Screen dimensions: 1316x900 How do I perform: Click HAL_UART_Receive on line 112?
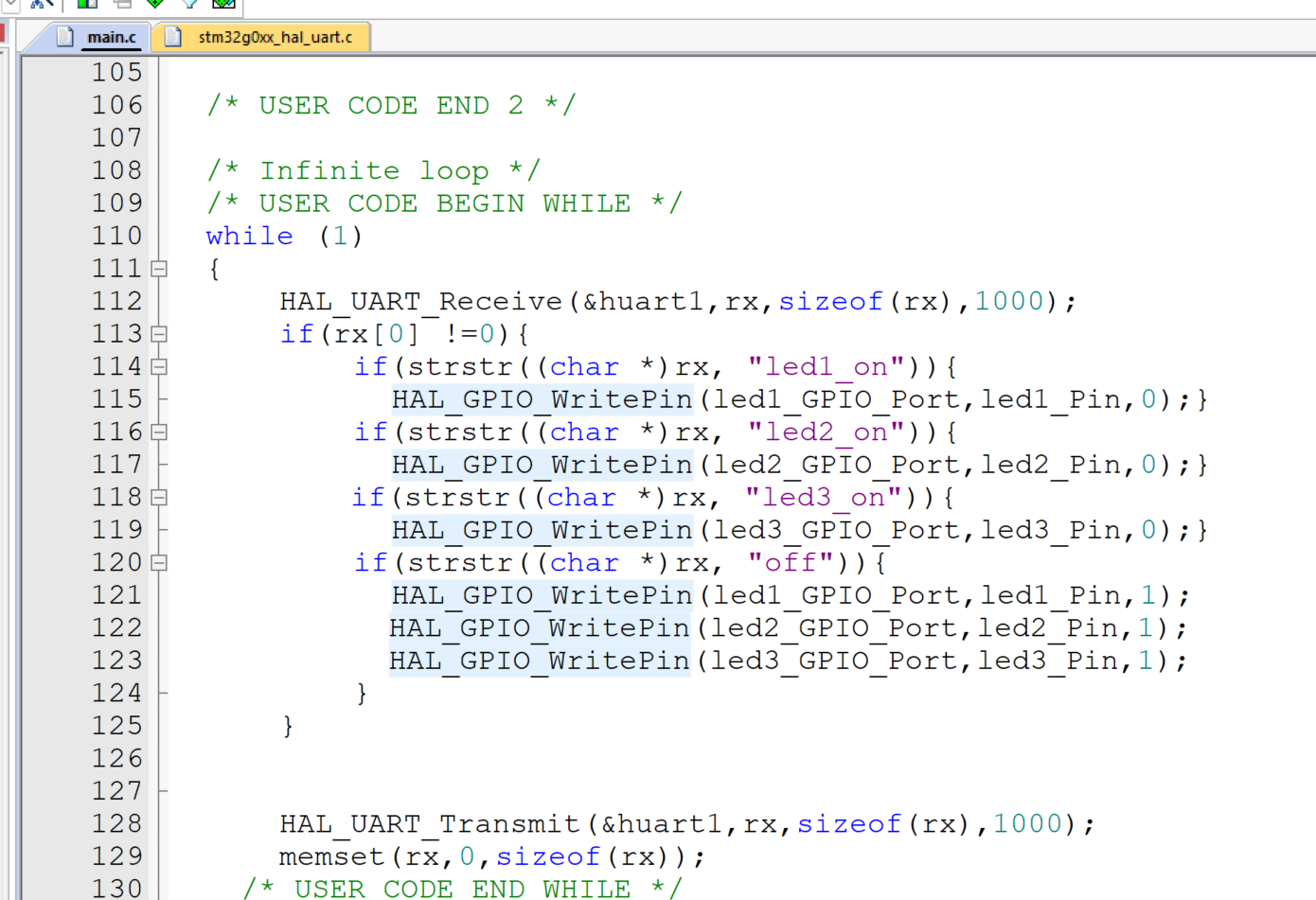coord(421,302)
